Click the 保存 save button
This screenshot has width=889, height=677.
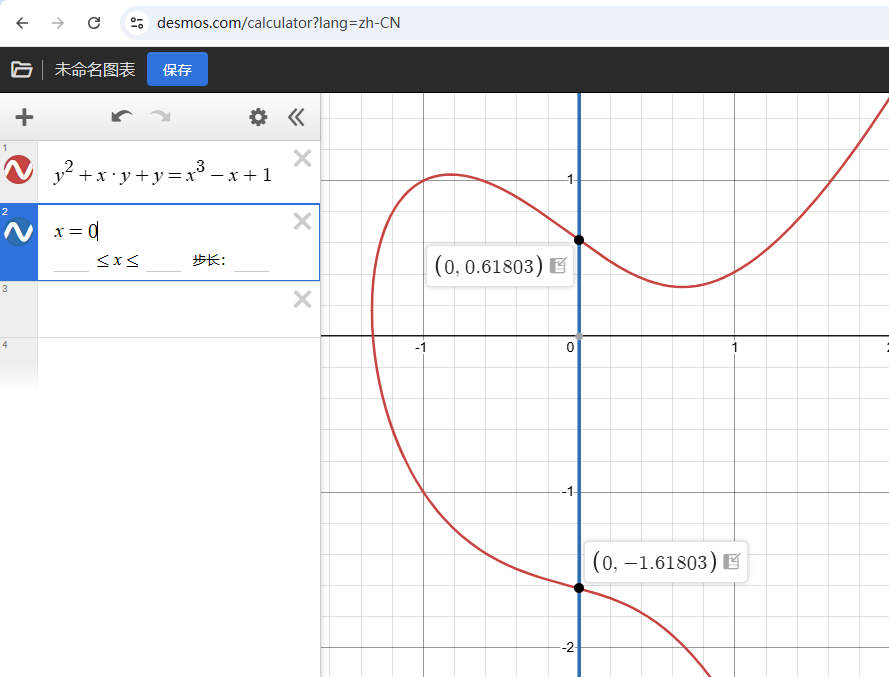point(177,69)
